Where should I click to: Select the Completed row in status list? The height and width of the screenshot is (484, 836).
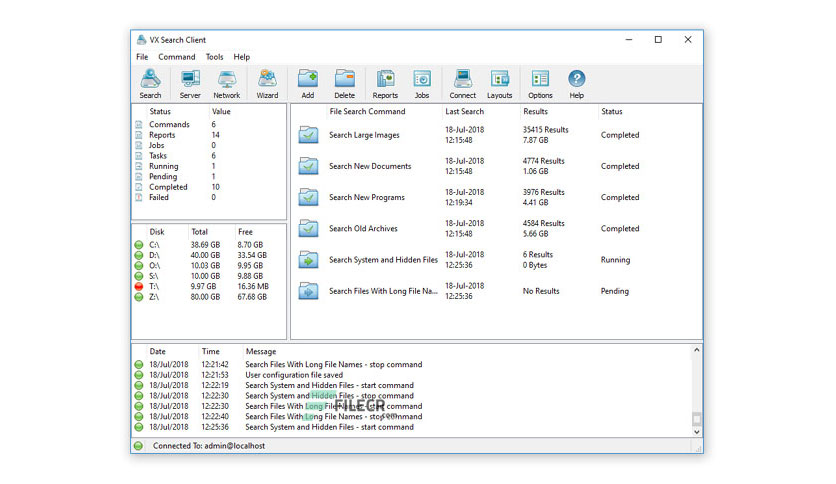(209, 187)
